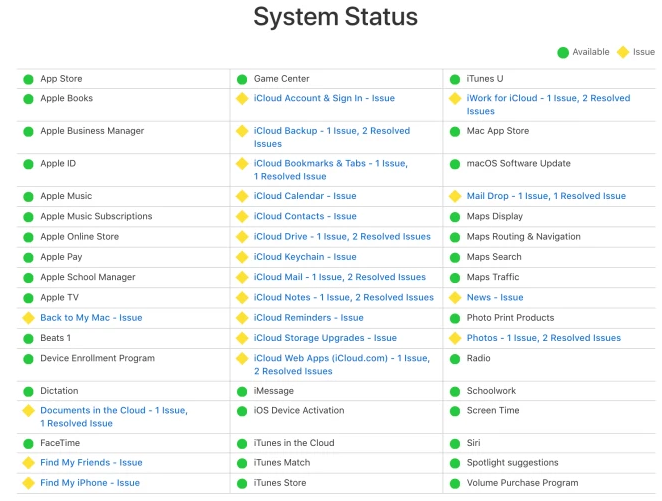662x501 pixels.
Task: Select the macOS Software Update text
Action: tap(518, 164)
